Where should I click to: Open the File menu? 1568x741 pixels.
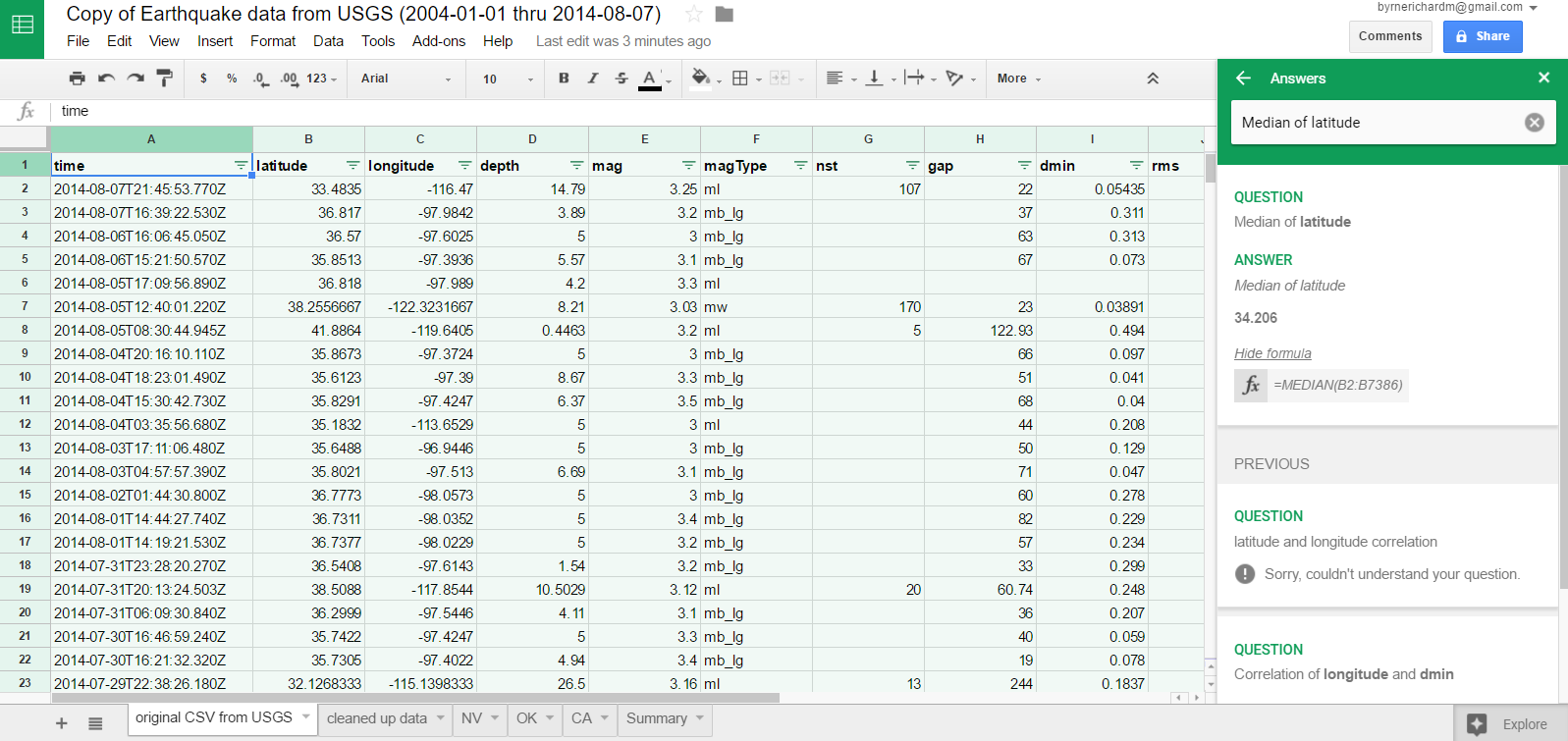point(78,41)
